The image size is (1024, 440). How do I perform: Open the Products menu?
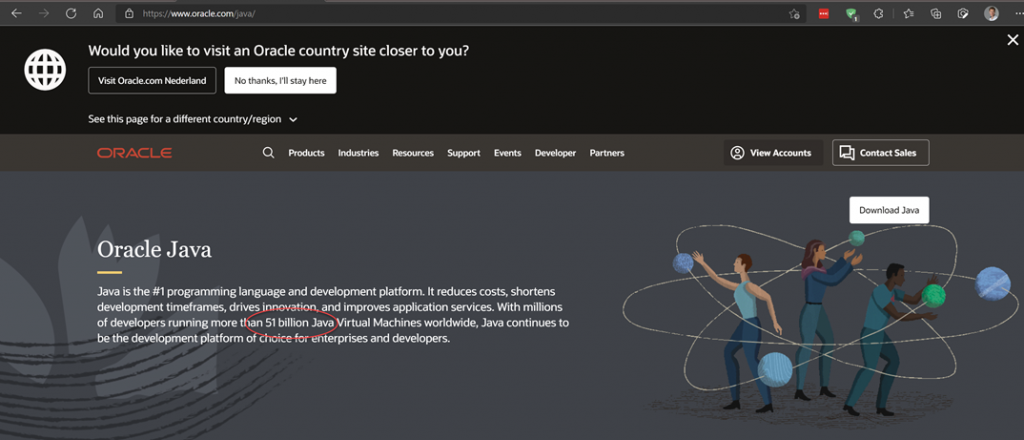point(306,153)
